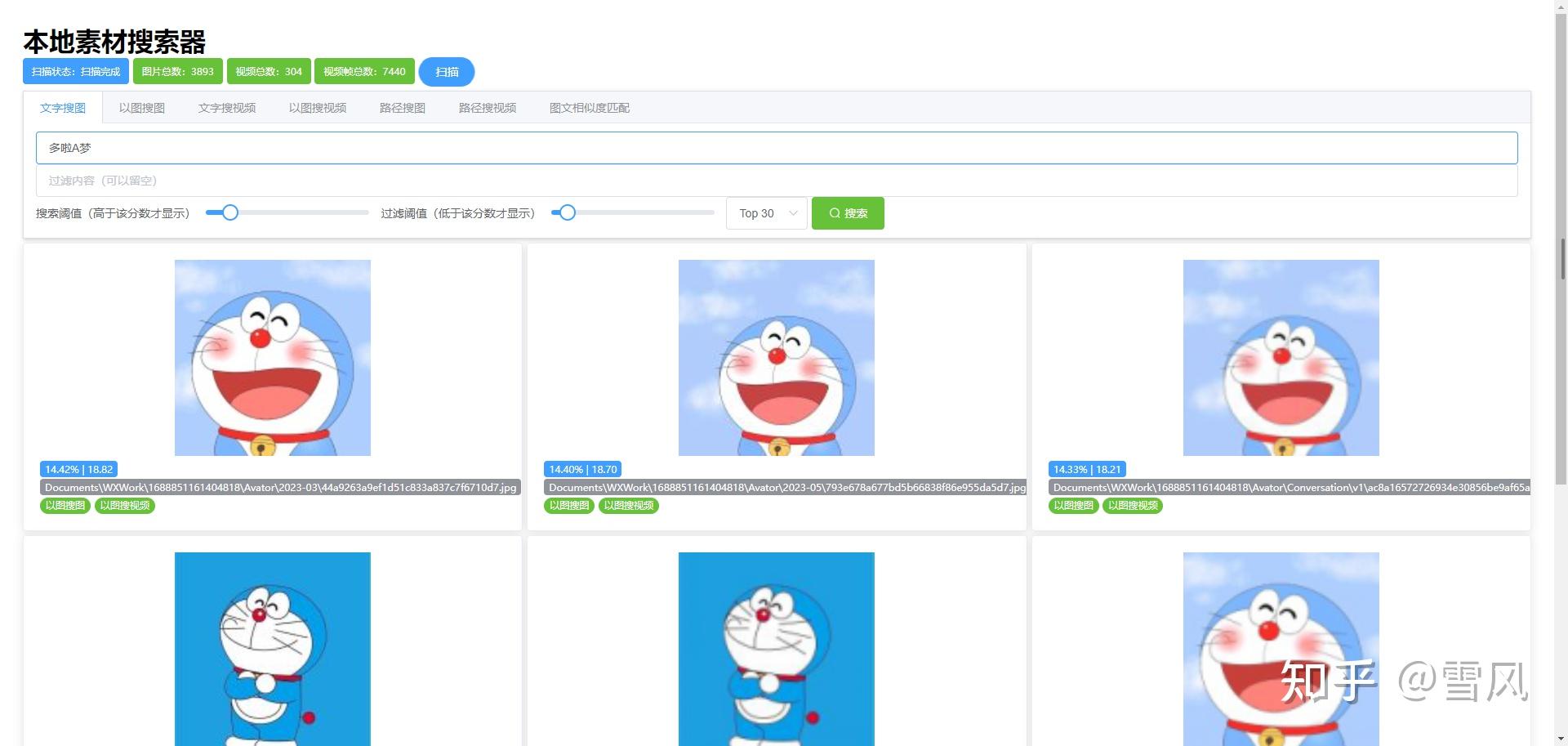Click 以图搜视频 under the 14.33% result

click(1134, 506)
